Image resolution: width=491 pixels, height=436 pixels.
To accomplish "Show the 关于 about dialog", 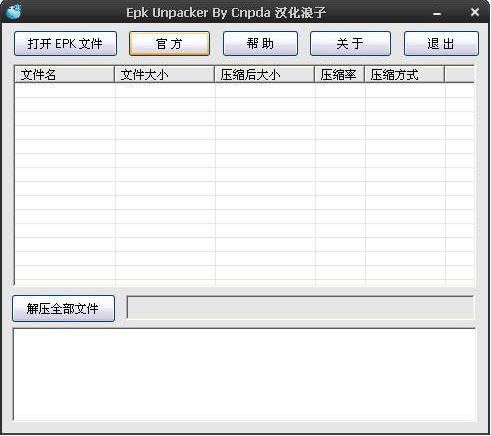I will 350,43.
